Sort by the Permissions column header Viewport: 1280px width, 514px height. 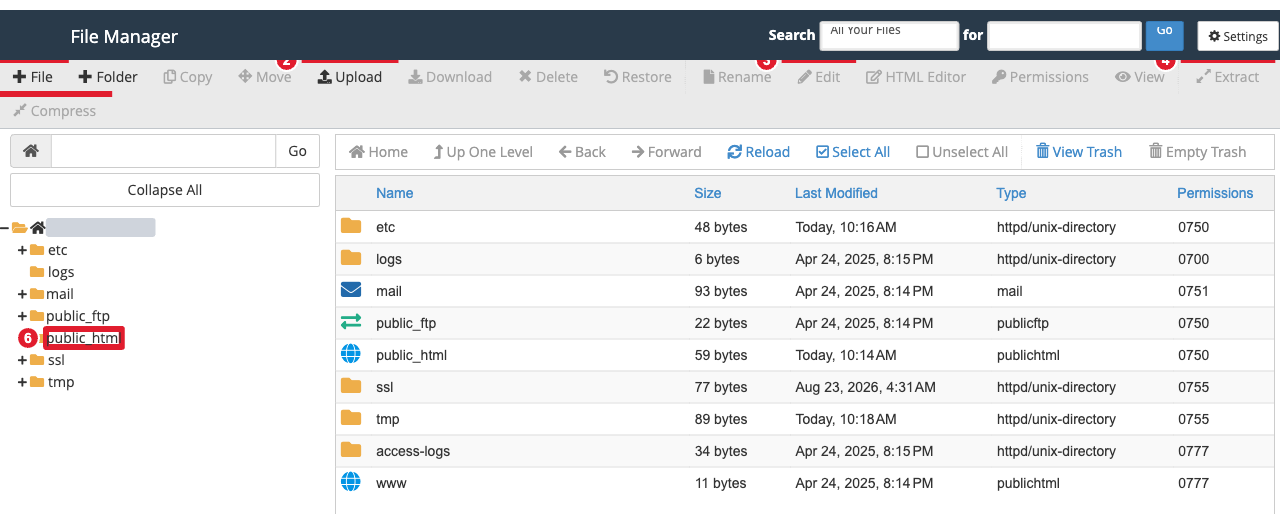tap(1215, 193)
